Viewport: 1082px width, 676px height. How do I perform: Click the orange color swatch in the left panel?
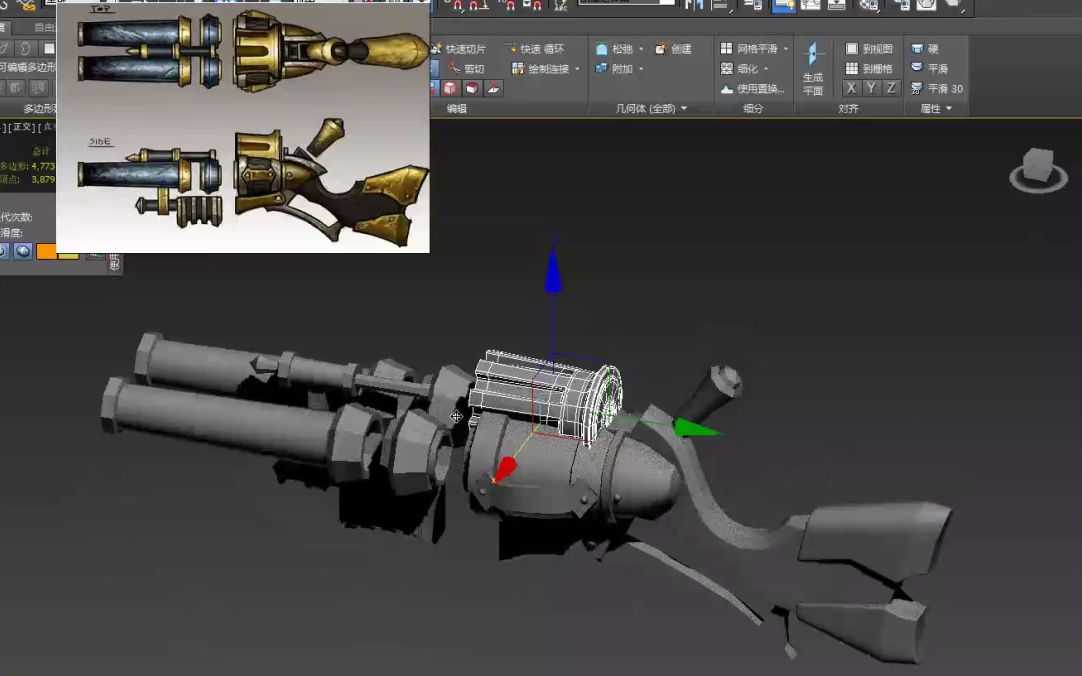pos(46,251)
